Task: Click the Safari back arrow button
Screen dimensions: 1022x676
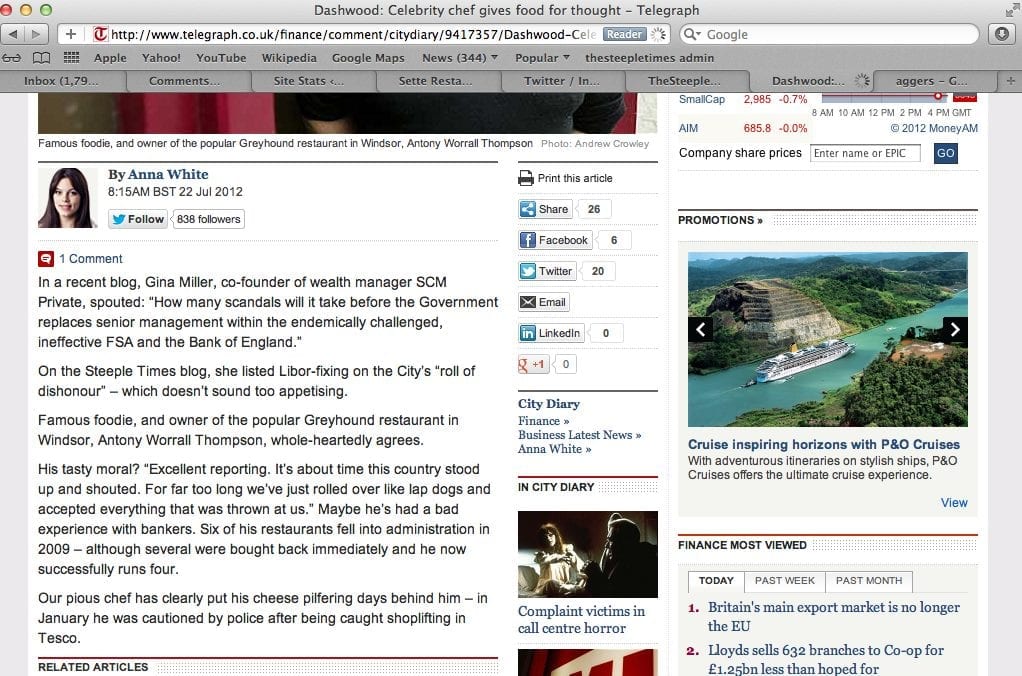Action: (13, 34)
